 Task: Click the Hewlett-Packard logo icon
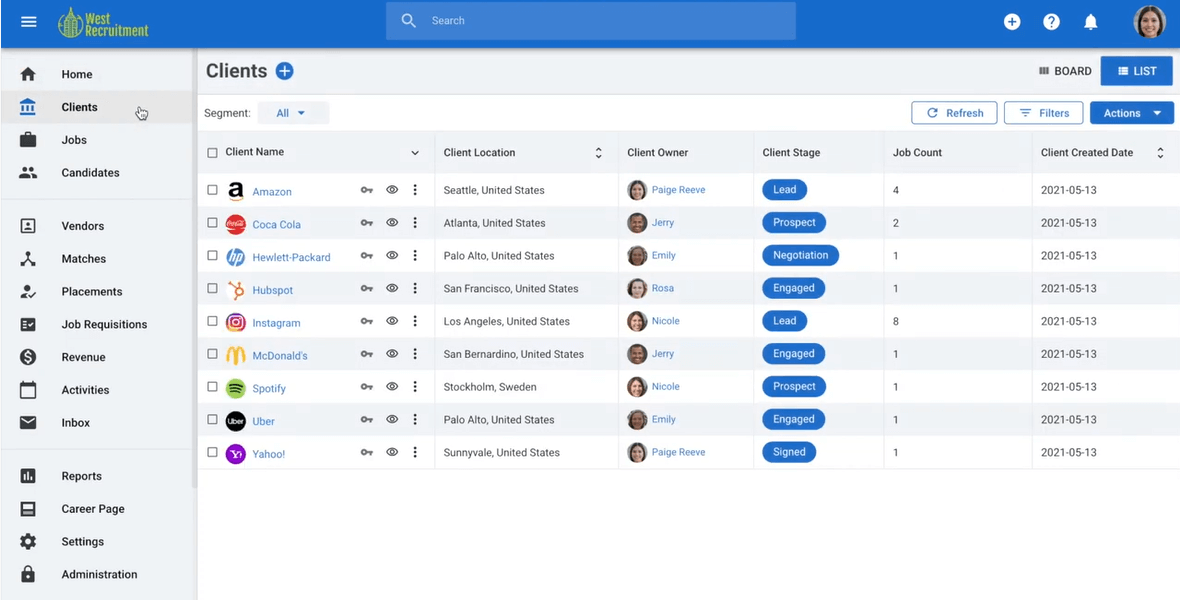[x=236, y=257]
